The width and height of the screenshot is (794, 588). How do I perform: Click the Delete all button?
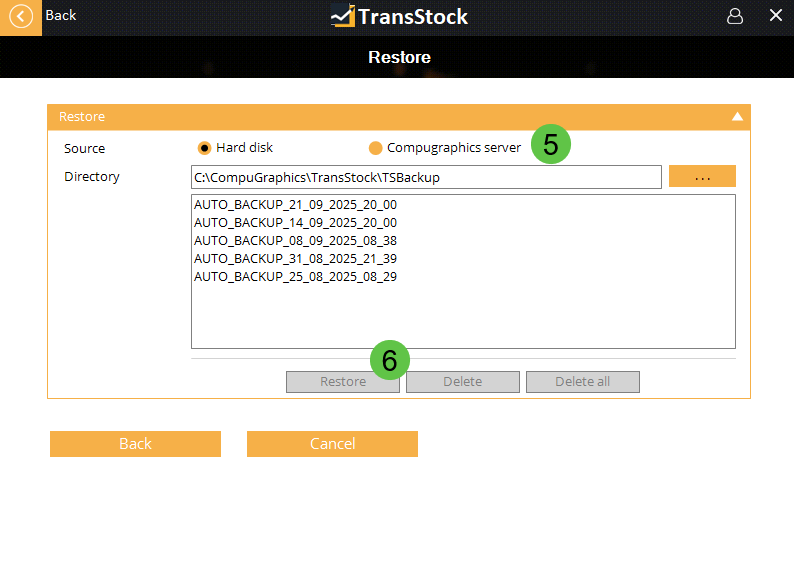pos(582,382)
